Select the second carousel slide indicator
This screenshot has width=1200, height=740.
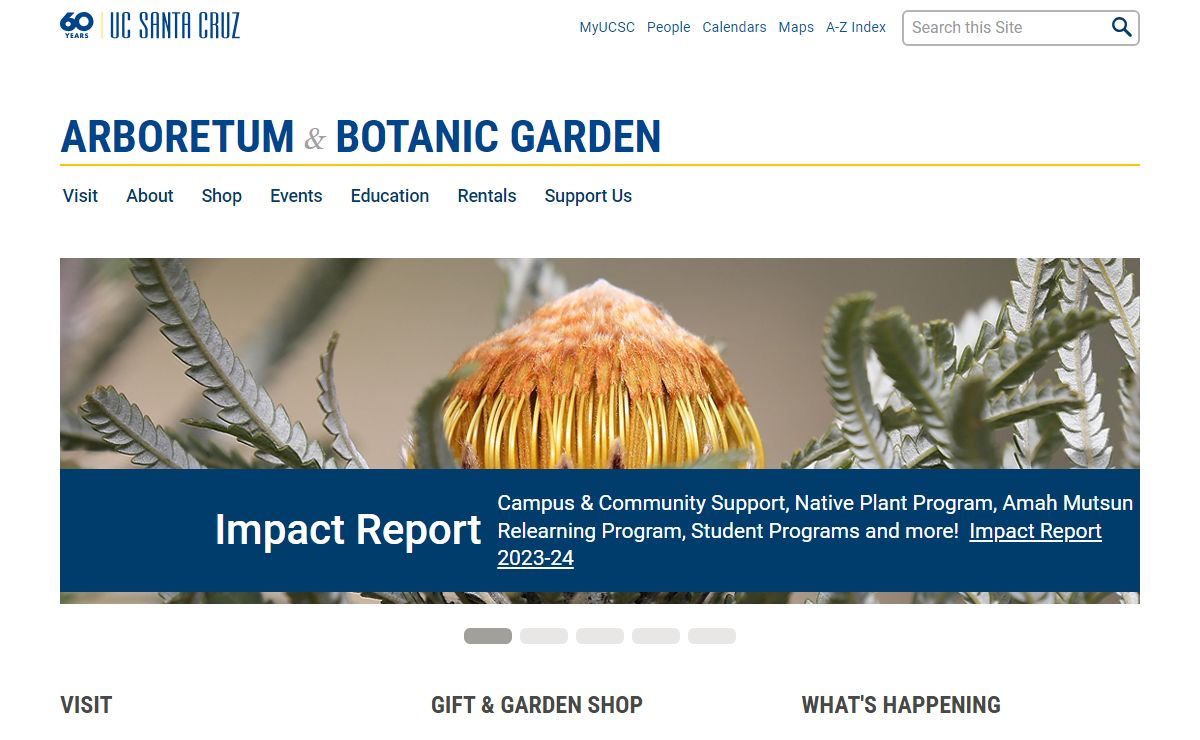[x=544, y=636]
